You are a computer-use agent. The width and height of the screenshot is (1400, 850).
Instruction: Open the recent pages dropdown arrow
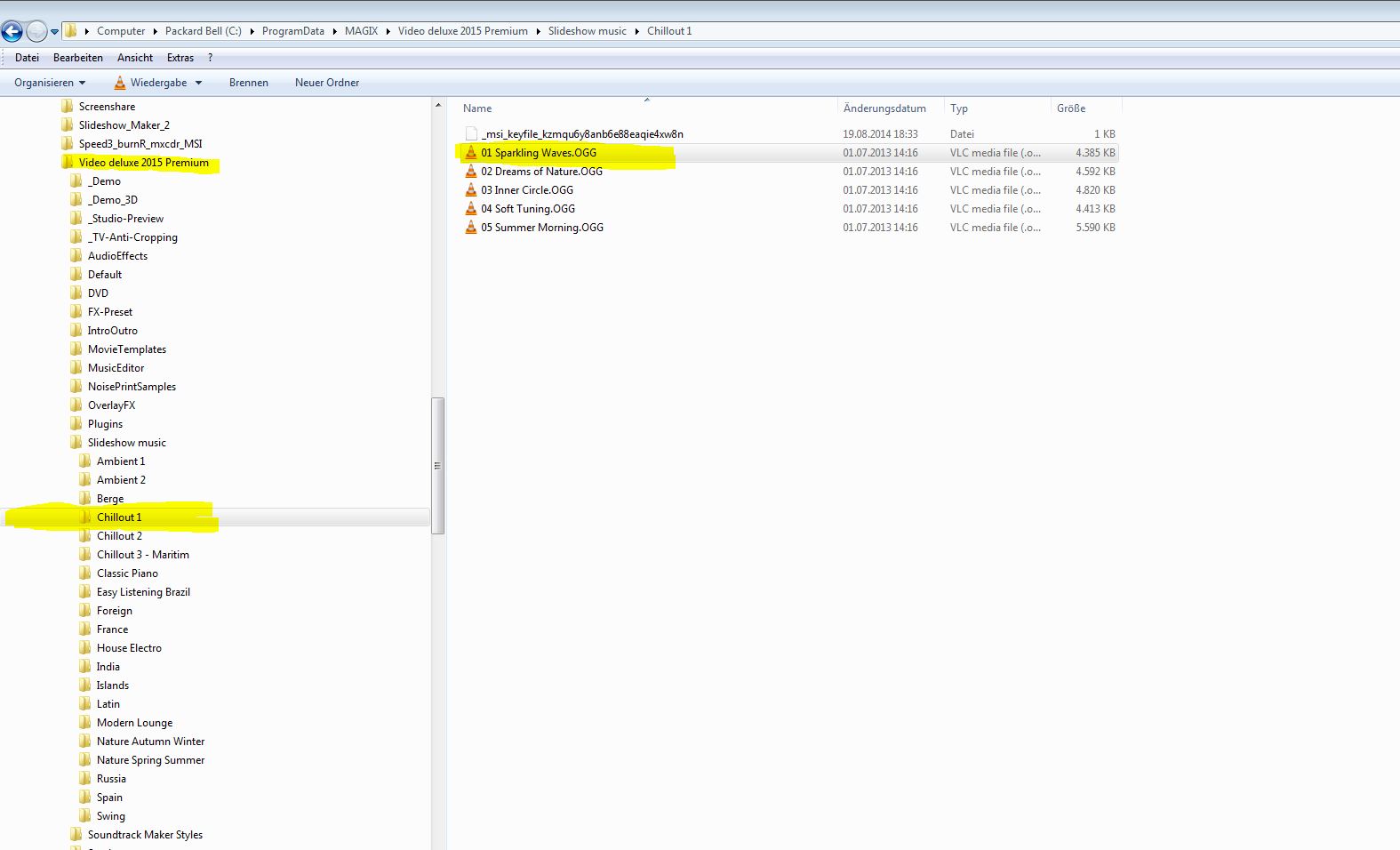click(x=54, y=32)
